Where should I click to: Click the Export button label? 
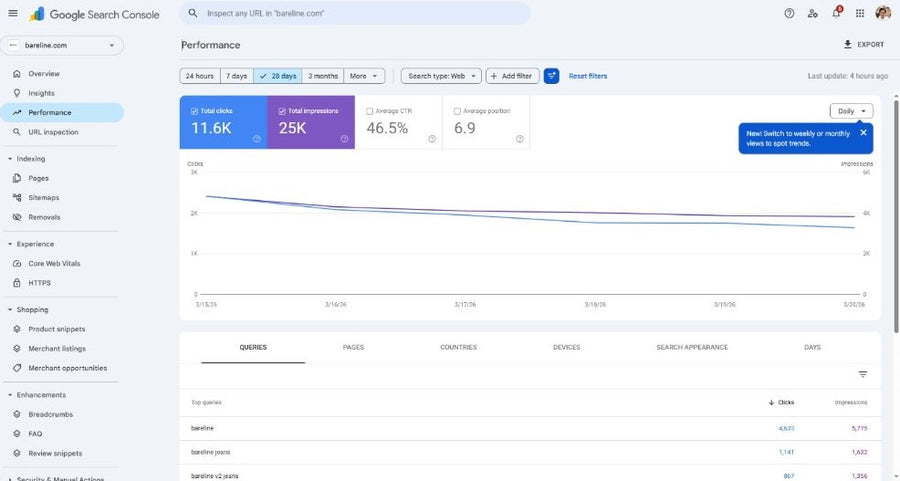(870, 44)
